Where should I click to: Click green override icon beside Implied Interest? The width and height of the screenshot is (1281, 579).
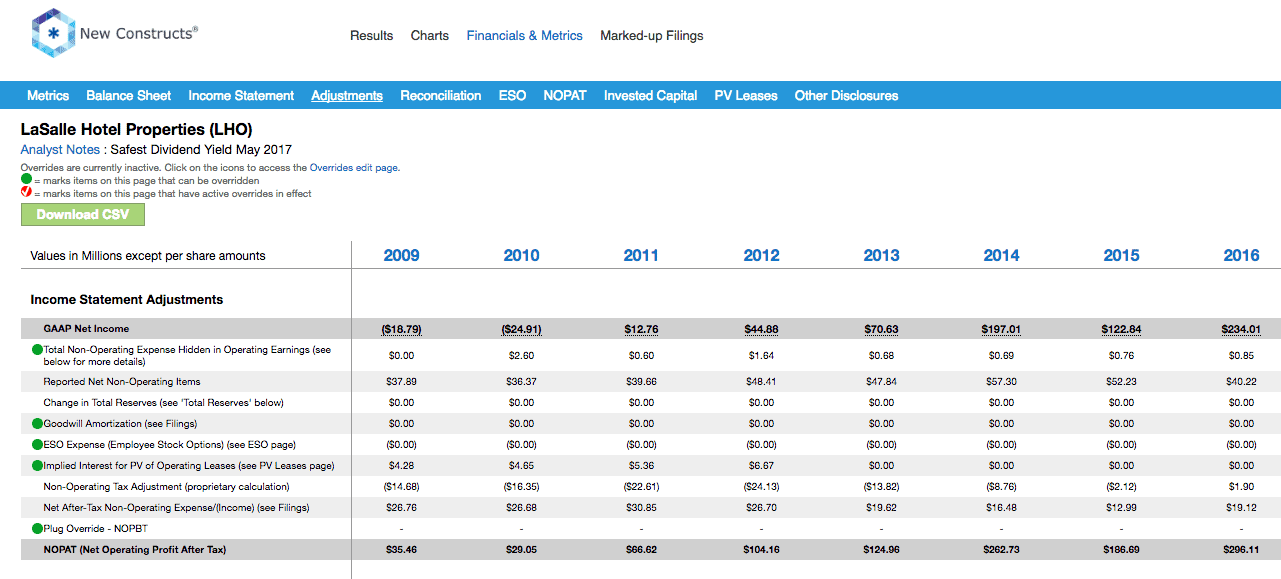pyautogui.click(x=37, y=465)
